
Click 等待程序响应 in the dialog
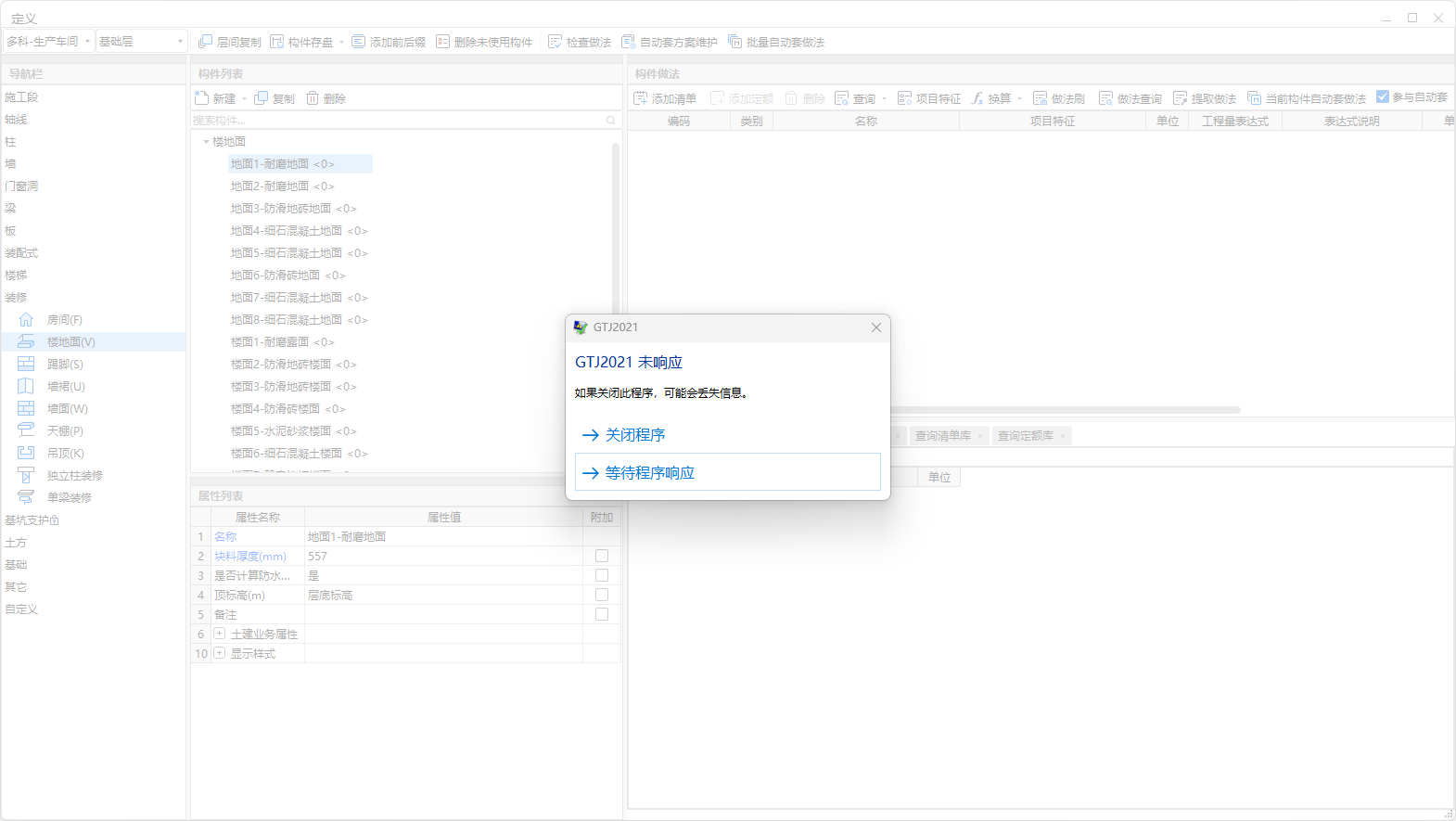pyautogui.click(x=727, y=472)
